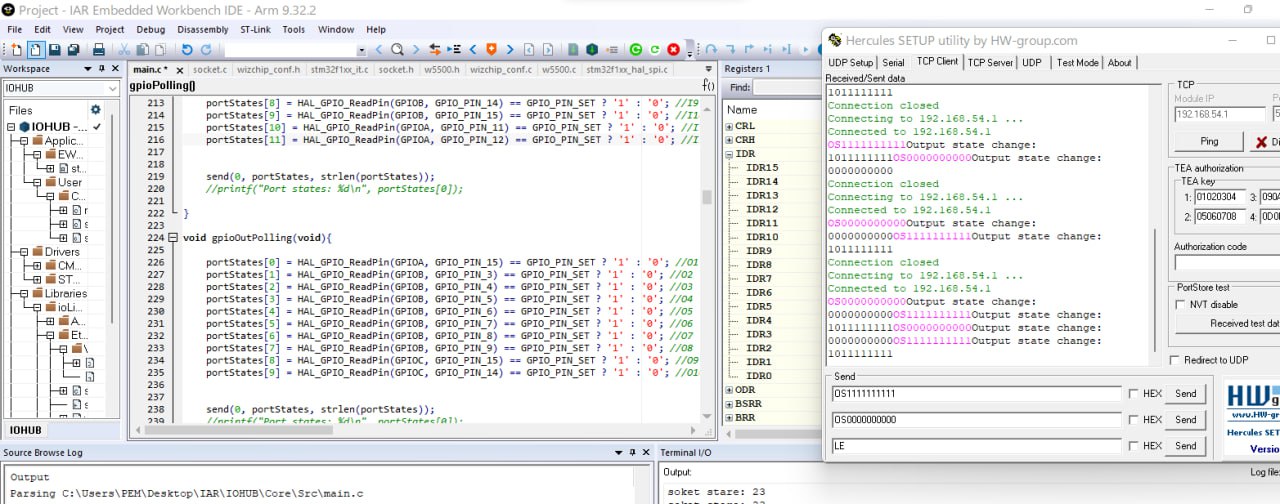Click the Copy toolbar icon
The width and height of the screenshot is (1280, 504).
[x=144, y=49]
